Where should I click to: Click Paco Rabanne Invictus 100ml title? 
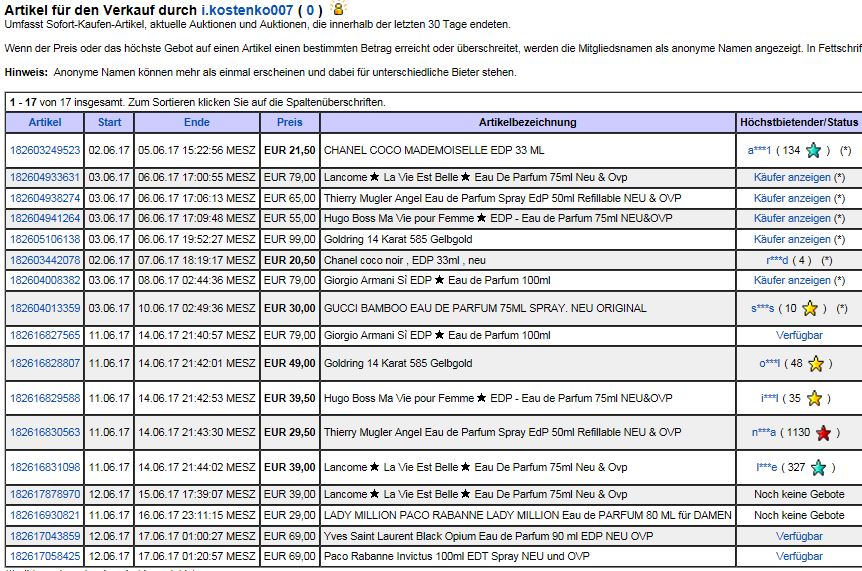click(457, 556)
